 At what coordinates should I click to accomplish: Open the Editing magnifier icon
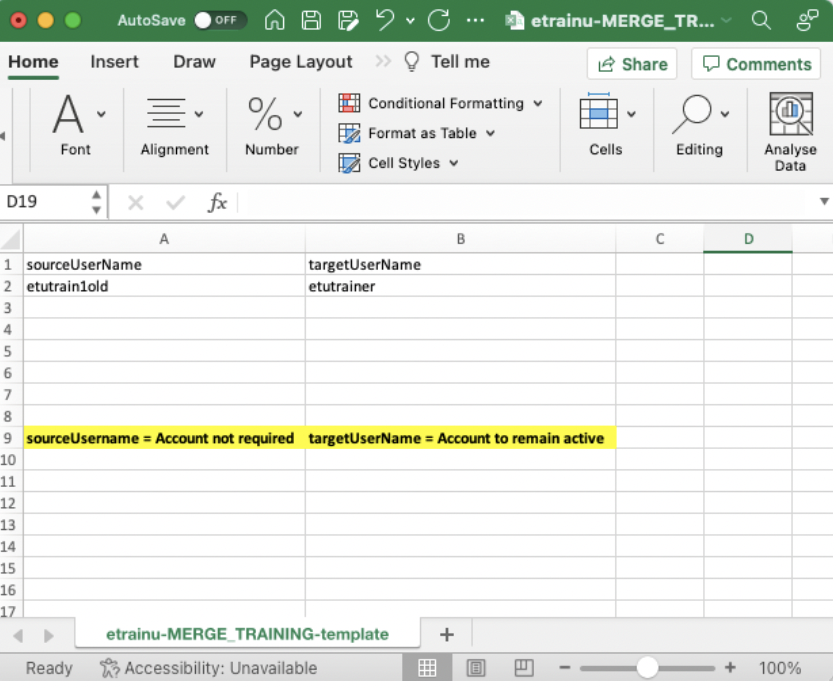click(x=692, y=114)
